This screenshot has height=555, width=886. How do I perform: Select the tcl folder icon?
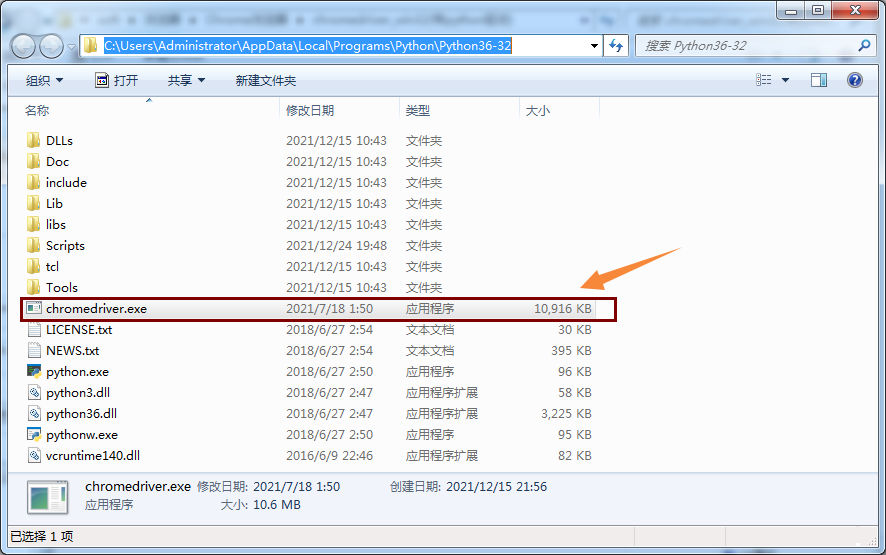point(34,266)
